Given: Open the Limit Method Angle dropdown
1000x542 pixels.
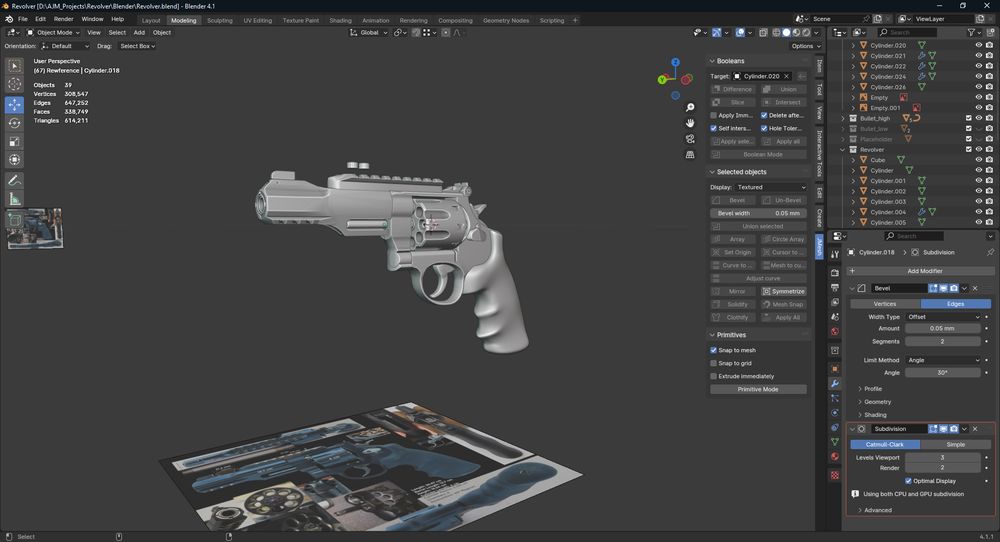Looking at the screenshot, I should point(943,360).
